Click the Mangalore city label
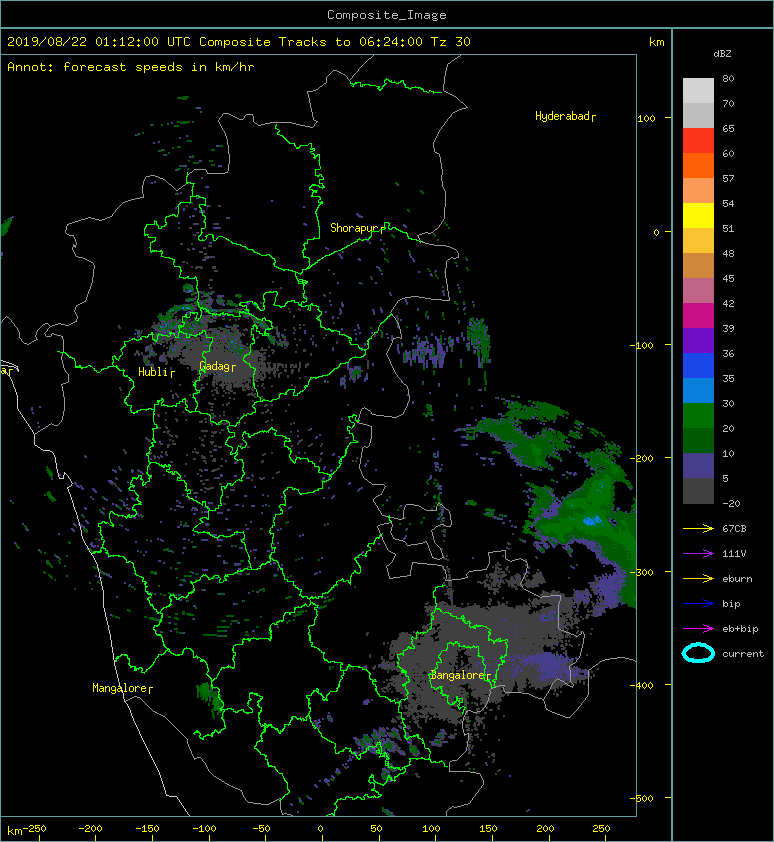Screen dimensions: 774x842 coord(122,688)
